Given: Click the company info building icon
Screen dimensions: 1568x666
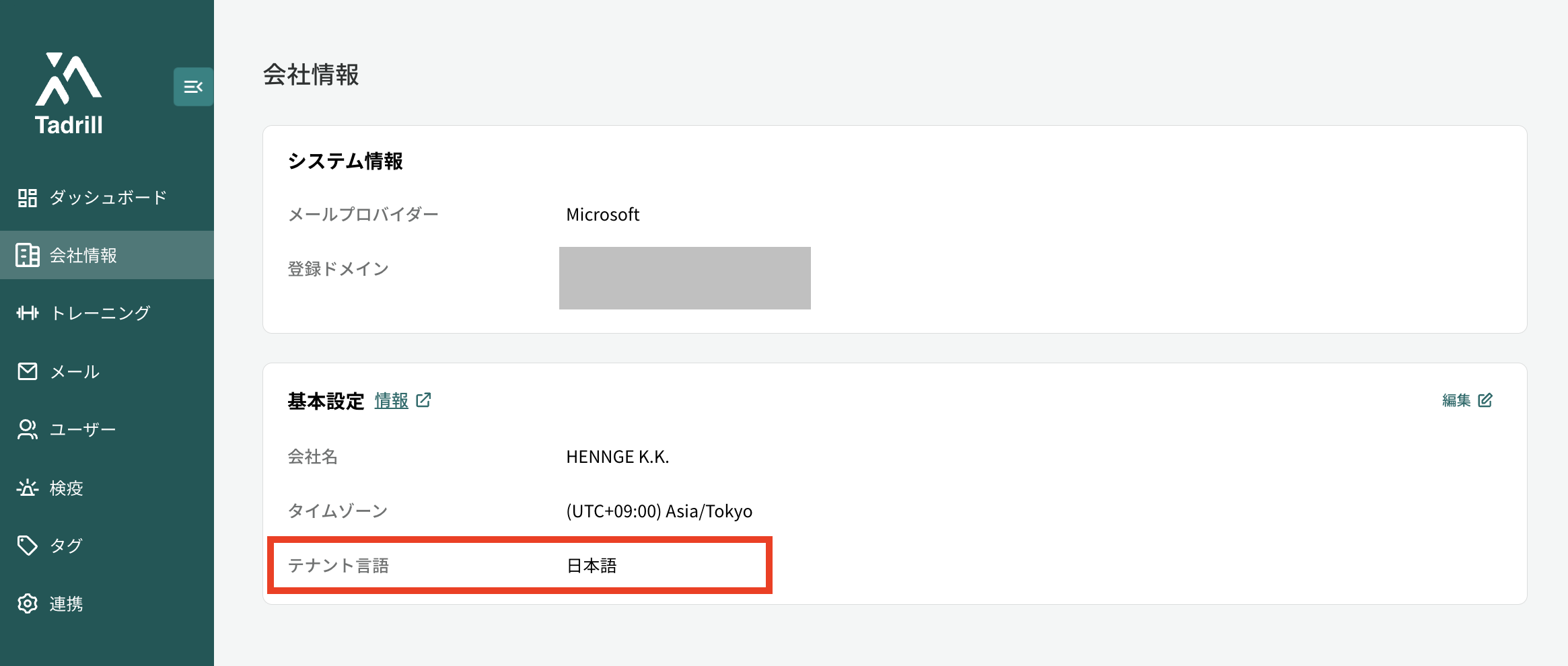Looking at the screenshot, I should [x=28, y=256].
